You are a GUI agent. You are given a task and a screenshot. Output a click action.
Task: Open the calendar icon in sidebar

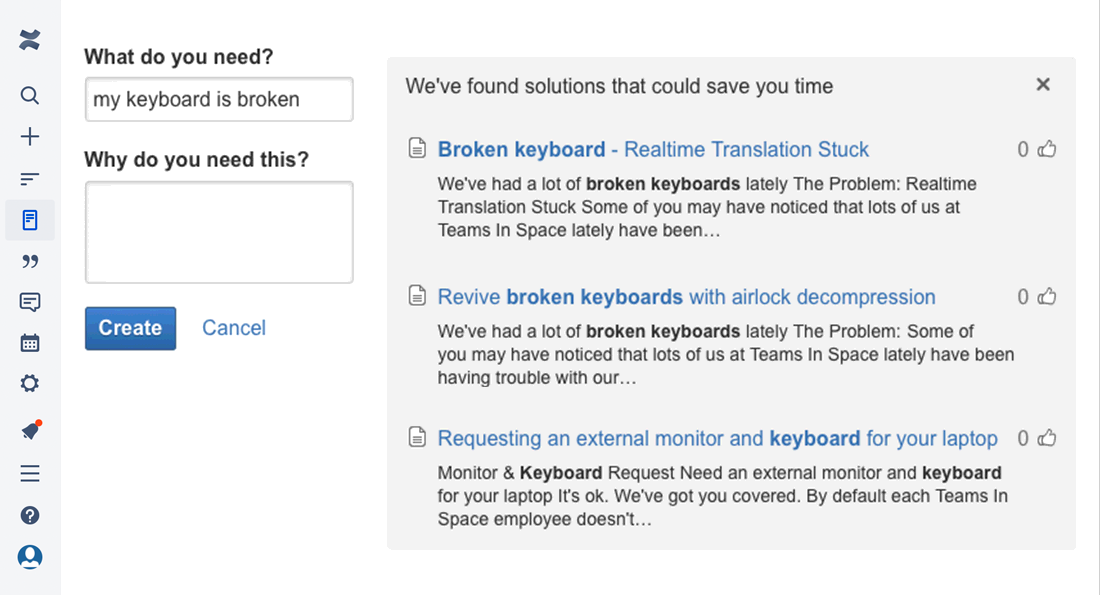30,343
